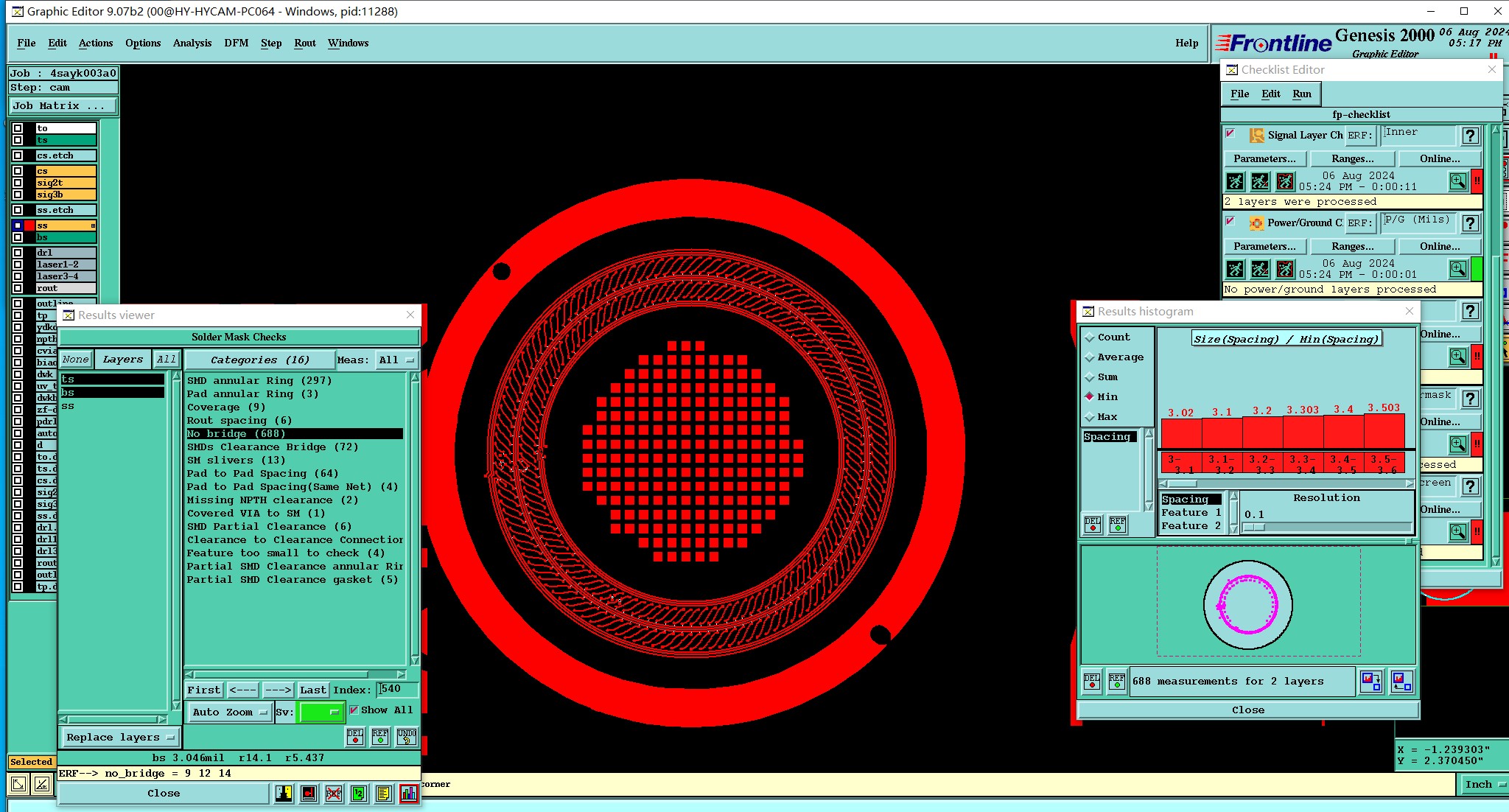1509x812 pixels.
Task: Click the DEL icon under histogram Spacing list
Action: click(x=1093, y=524)
